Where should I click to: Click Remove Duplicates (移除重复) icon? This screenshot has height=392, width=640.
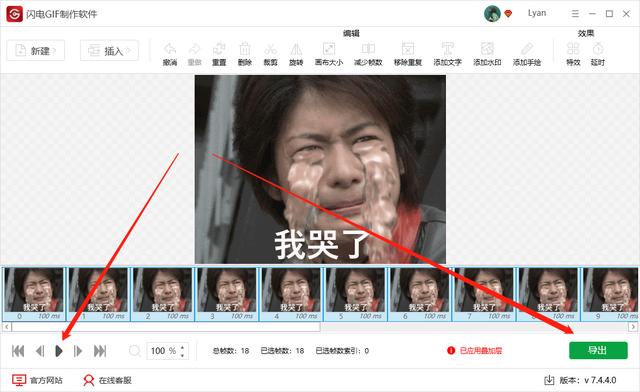point(407,49)
